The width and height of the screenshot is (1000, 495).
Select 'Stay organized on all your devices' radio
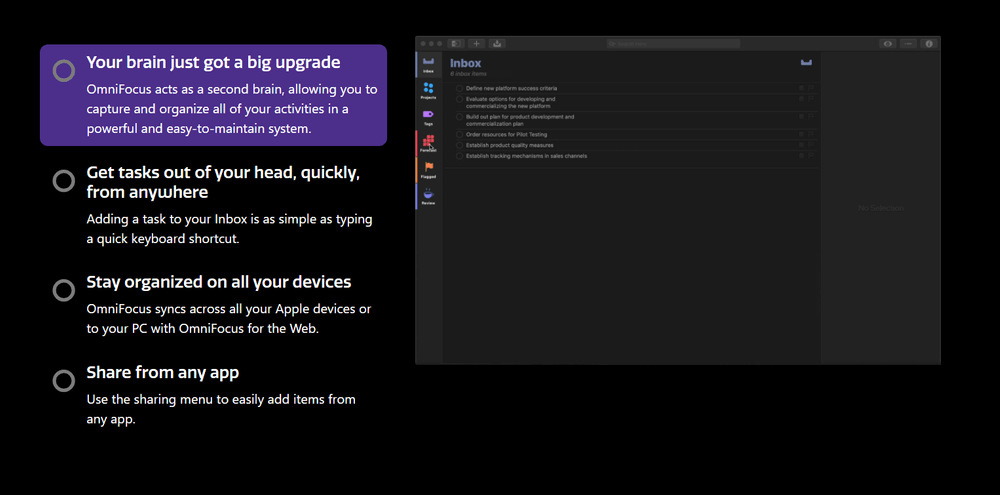(64, 290)
